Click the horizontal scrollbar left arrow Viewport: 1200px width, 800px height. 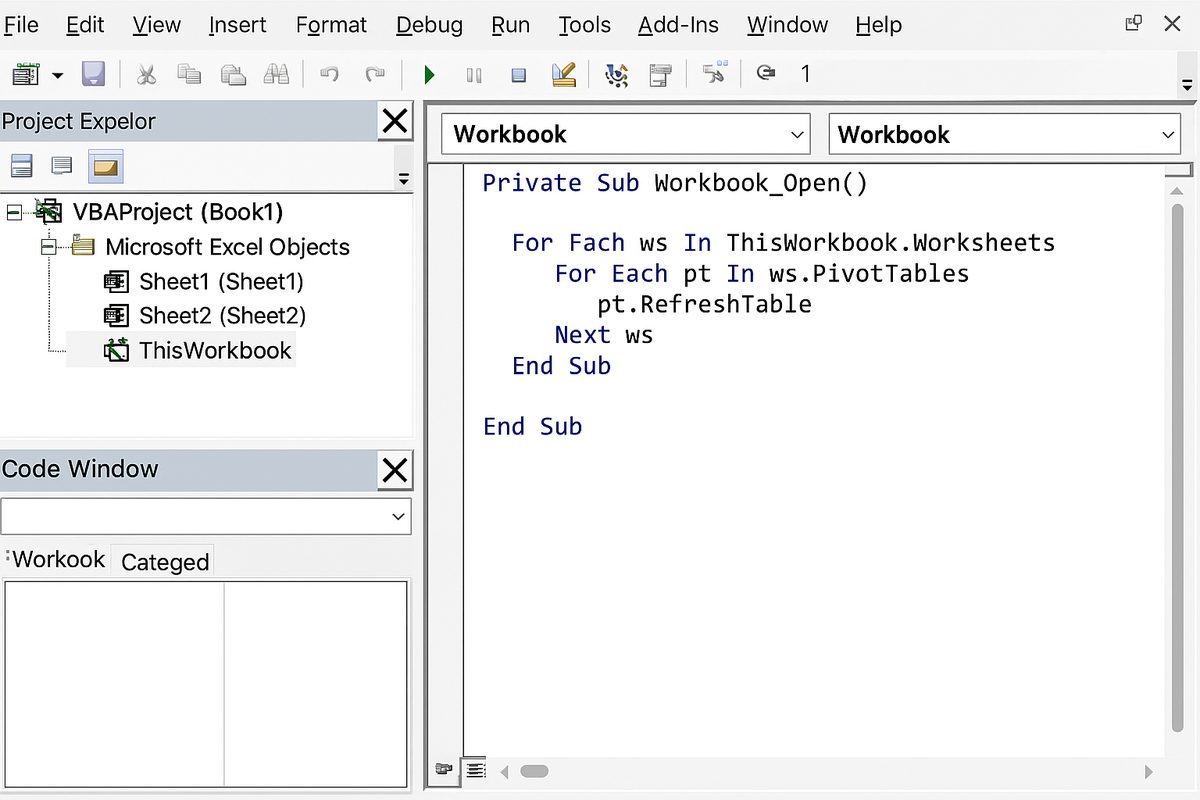pyautogui.click(x=504, y=771)
